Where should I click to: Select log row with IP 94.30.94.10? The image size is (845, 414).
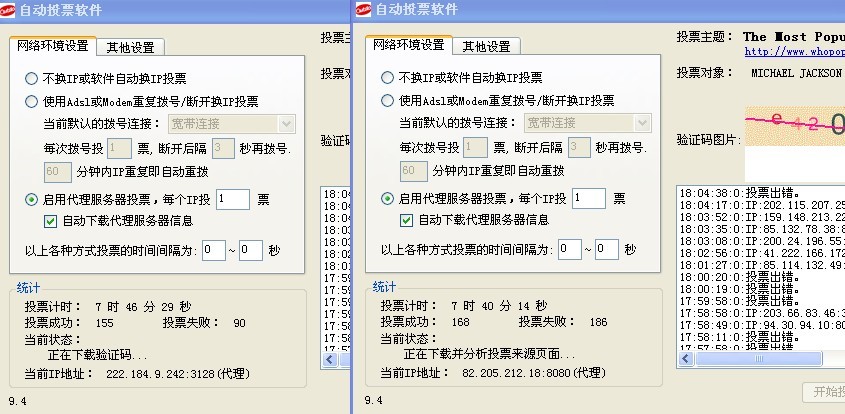(x=762, y=325)
